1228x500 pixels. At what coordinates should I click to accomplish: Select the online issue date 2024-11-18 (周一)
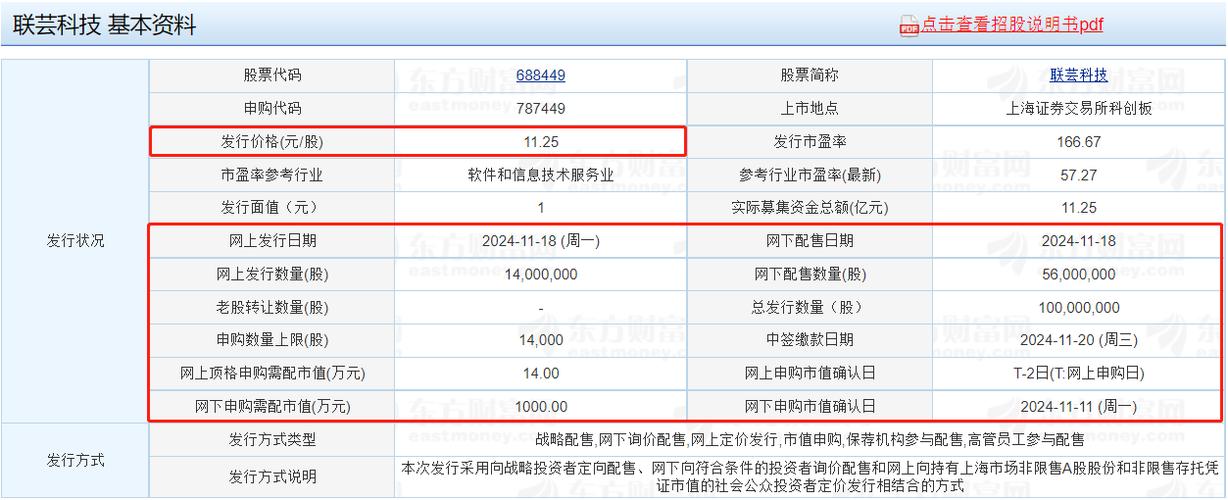click(541, 241)
